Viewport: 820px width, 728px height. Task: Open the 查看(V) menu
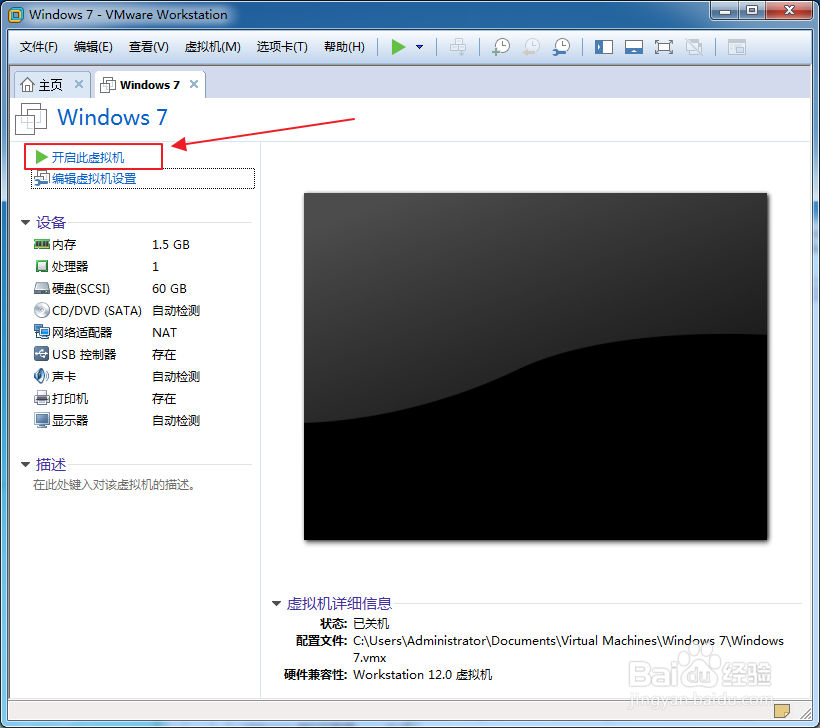pos(149,47)
